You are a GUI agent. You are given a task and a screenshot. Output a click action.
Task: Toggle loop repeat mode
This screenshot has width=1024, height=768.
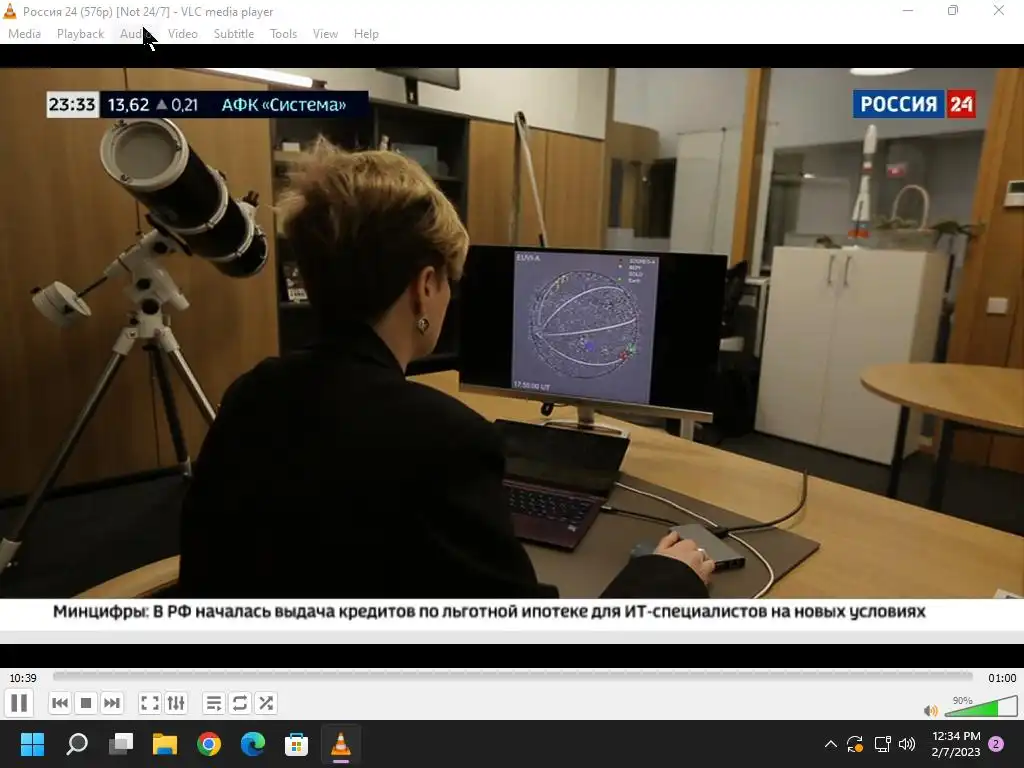[240, 703]
